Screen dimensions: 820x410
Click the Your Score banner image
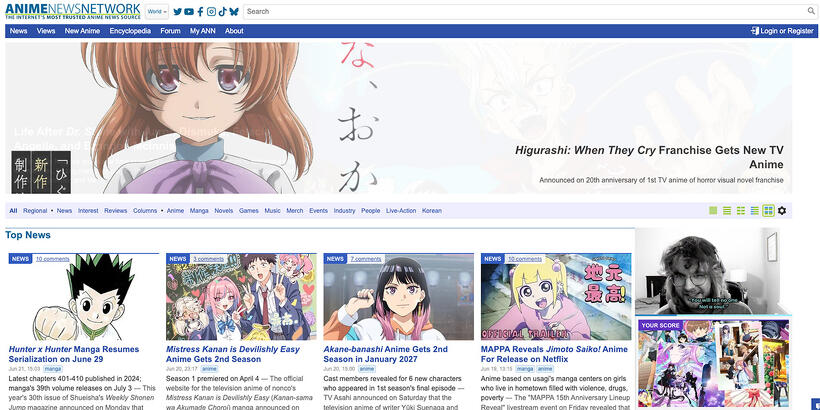coord(713,365)
